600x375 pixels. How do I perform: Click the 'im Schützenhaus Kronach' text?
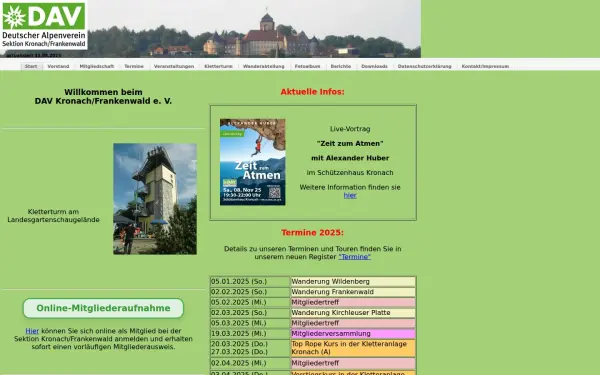pyautogui.click(x=350, y=173)
